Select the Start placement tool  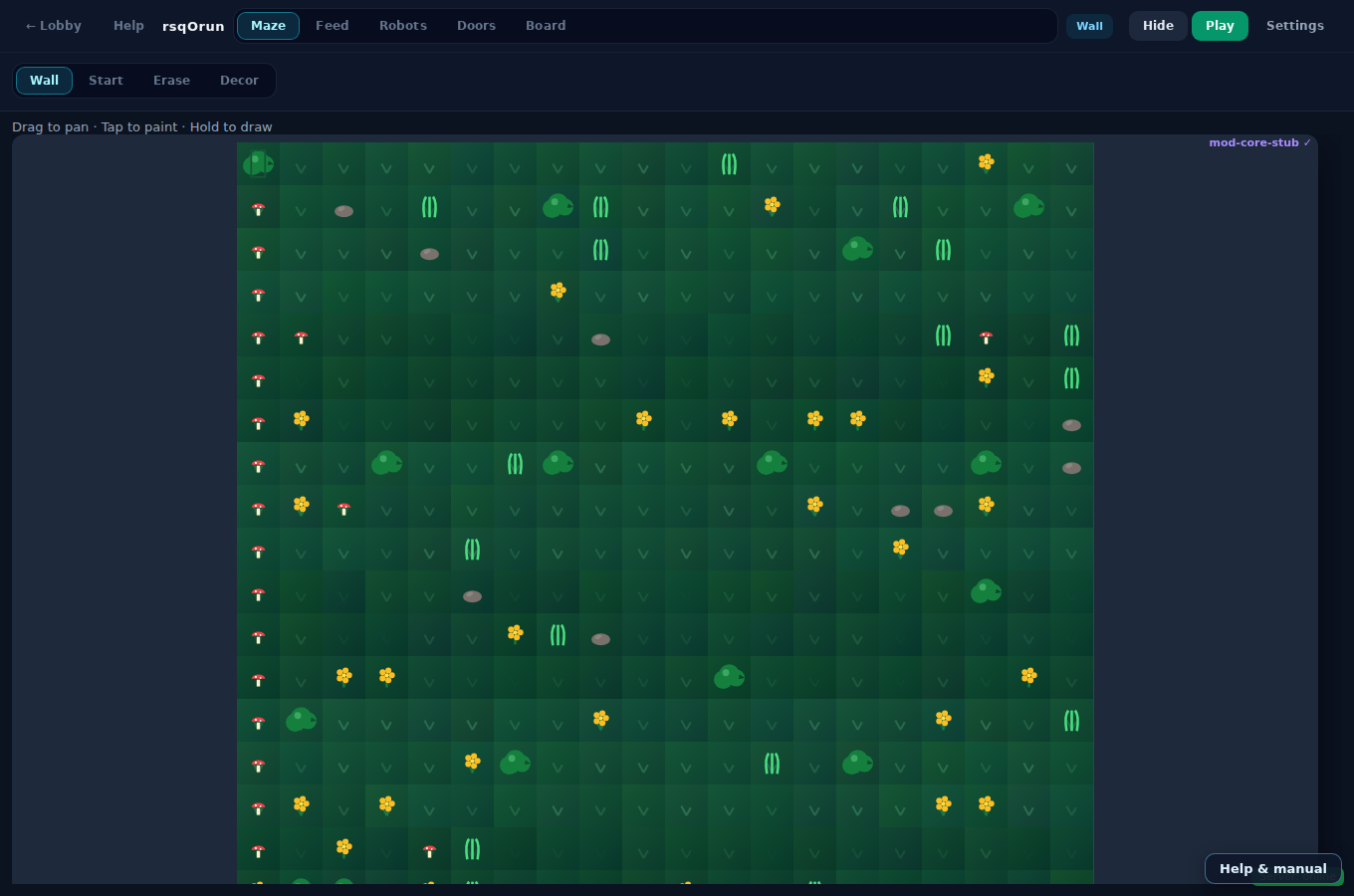tap(106, 81)
